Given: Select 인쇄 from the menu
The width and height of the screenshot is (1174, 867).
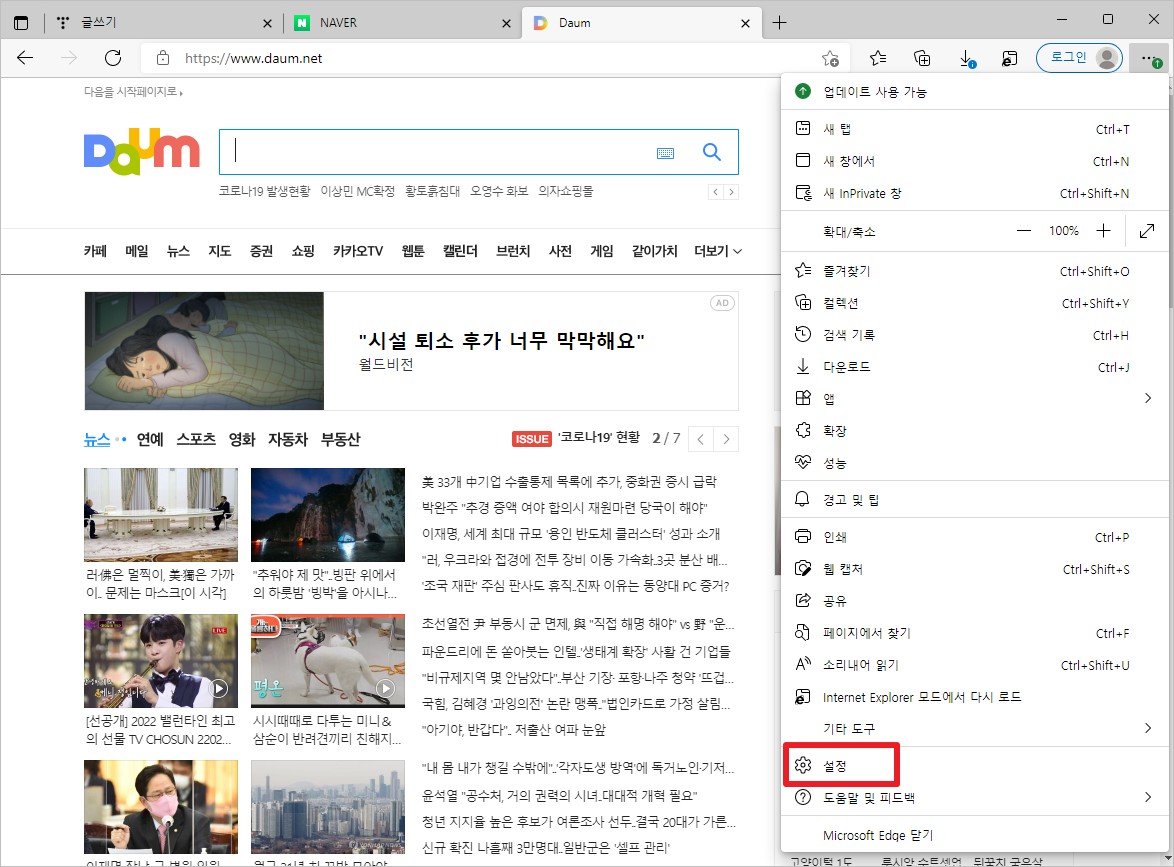Looking at the screenshot, I should [974, 537].
